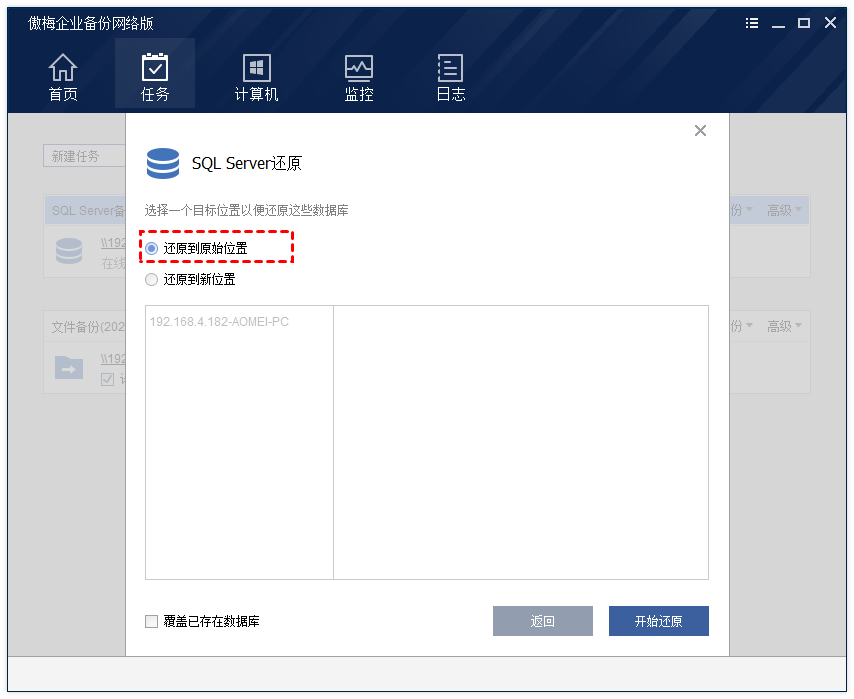Click SQL Server backup task database icon
This screenshot has height=699, width=854.
[x=69, y=251]
